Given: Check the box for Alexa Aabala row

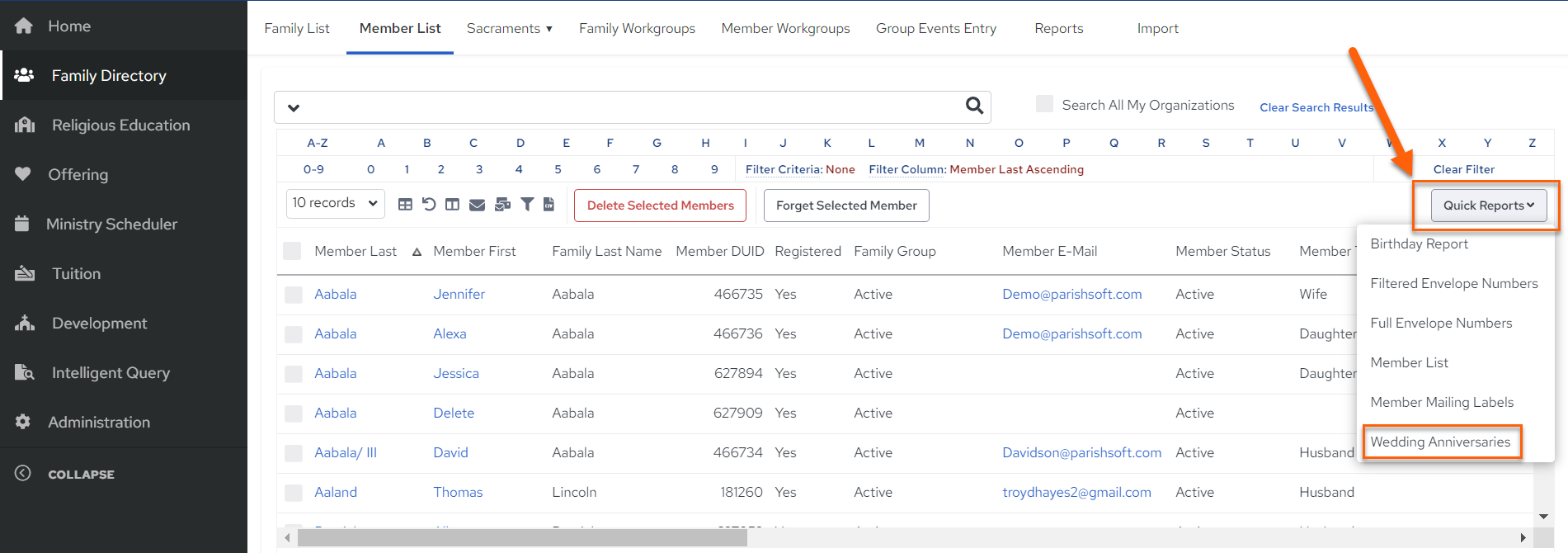Looking at the screenshot, I should (294, 334).
